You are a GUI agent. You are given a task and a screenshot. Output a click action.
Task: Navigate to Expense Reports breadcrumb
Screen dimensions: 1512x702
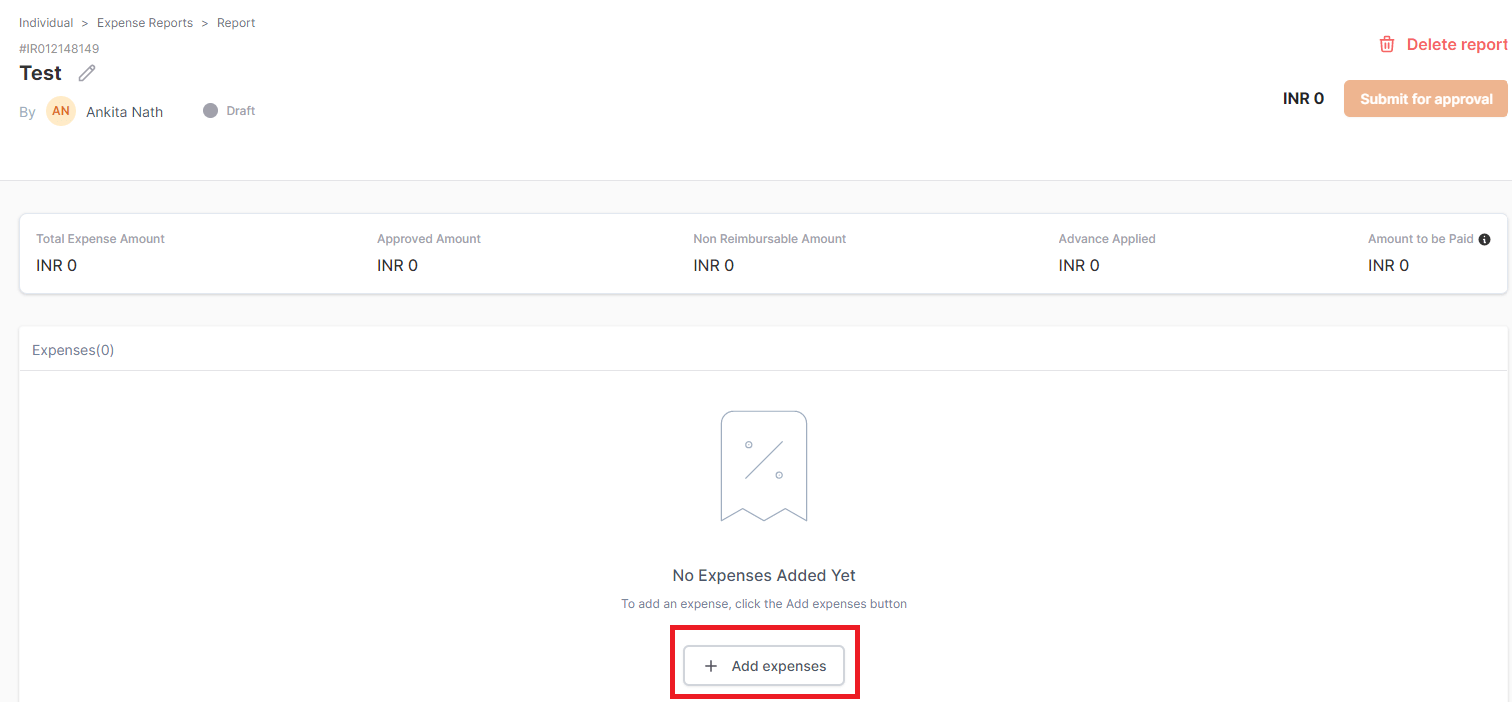pyautogui.click(x=145, y=23)
